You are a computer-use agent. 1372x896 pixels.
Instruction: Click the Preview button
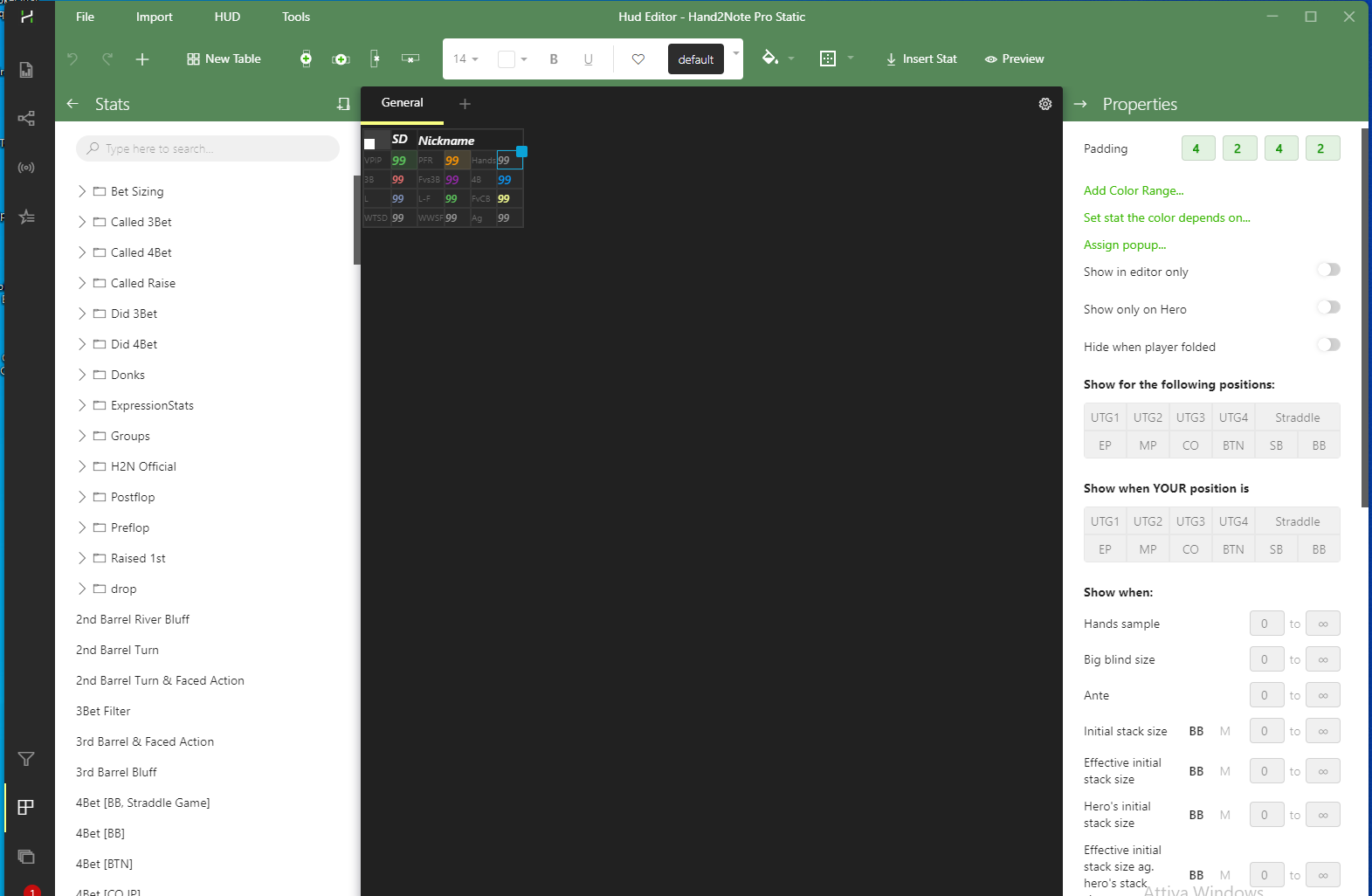tap(1015, 59)
